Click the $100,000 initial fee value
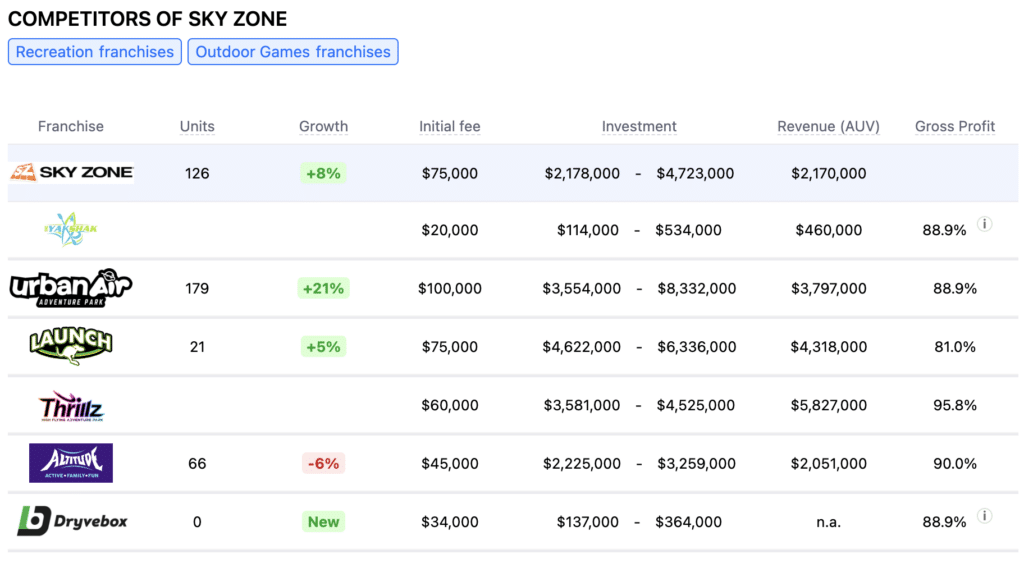1024x568 pixels. coord(450,288)
